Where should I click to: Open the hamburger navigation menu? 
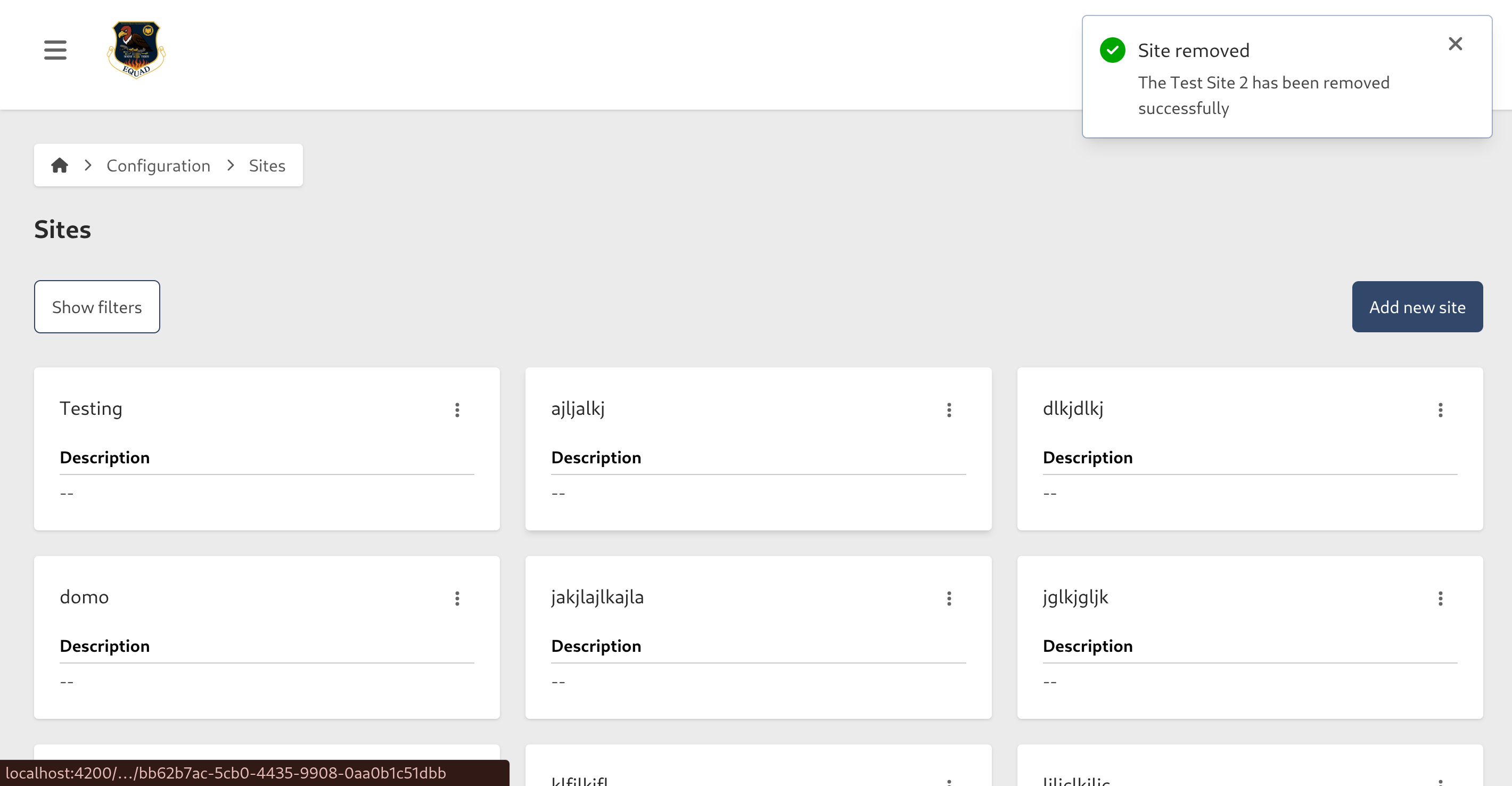(55, 50)
